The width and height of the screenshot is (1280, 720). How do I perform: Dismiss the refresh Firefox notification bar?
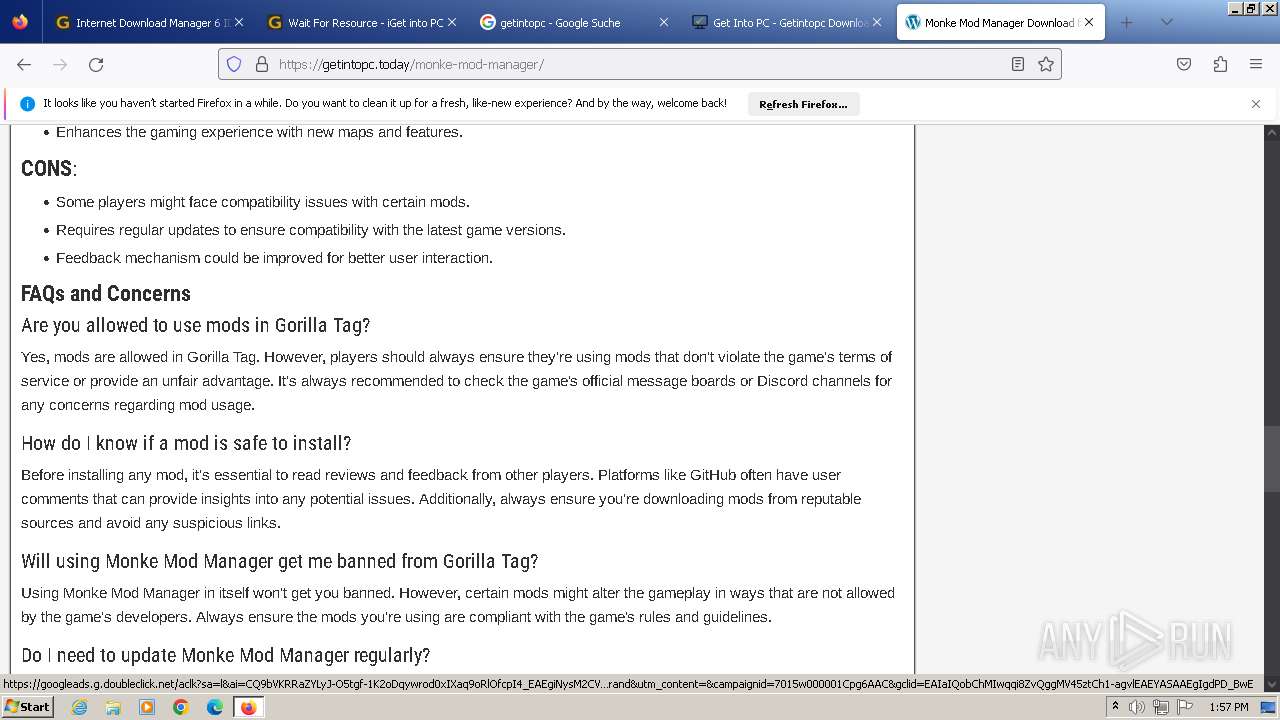pos(1256,104)
